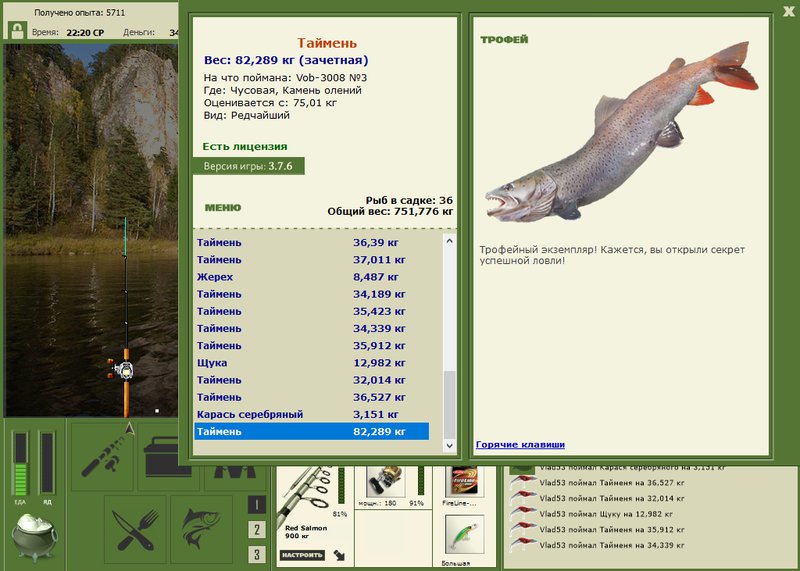
Task: Click the ЕДА food level bar
Action: (21, 463)
